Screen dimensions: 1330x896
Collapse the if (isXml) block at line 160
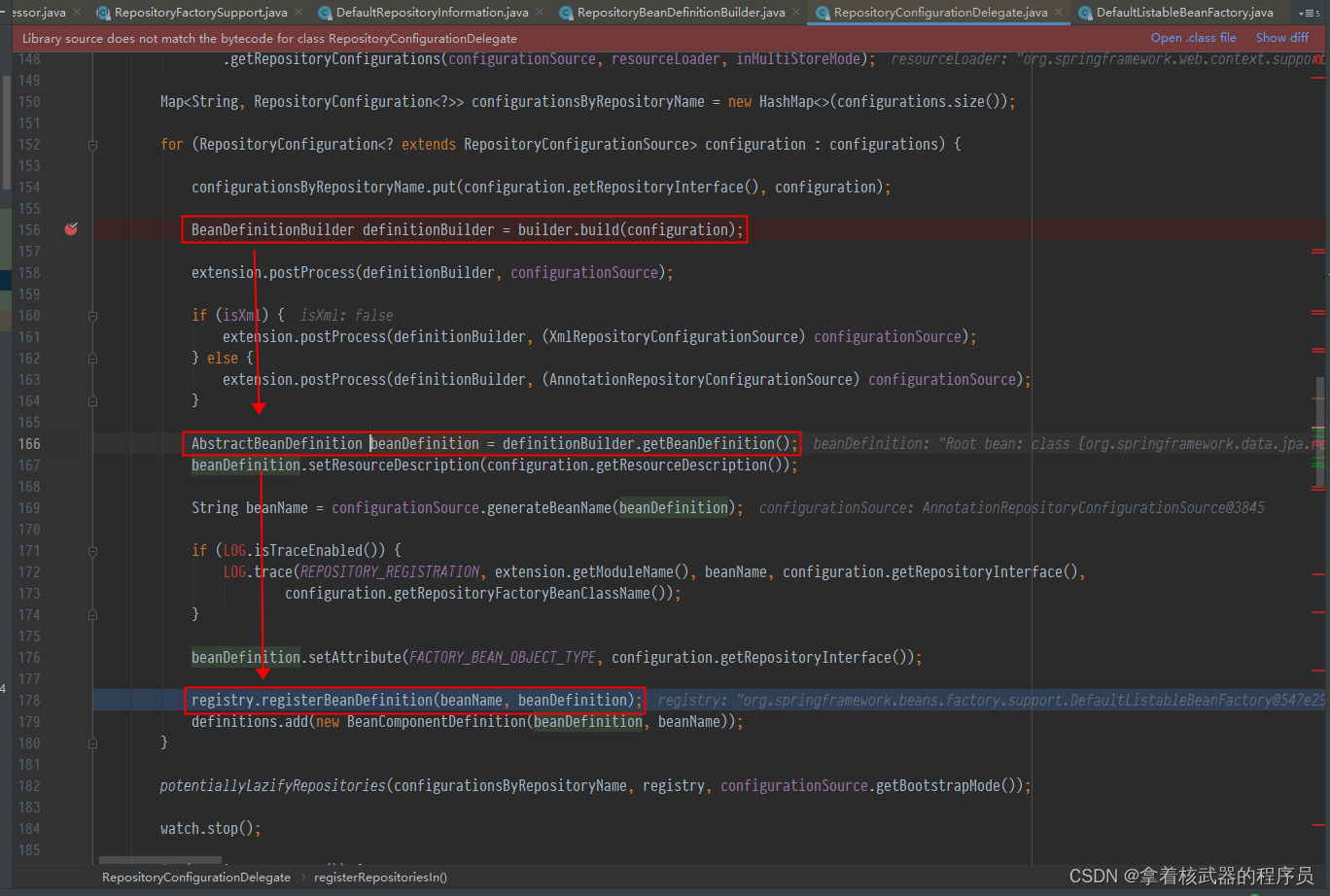92,315
